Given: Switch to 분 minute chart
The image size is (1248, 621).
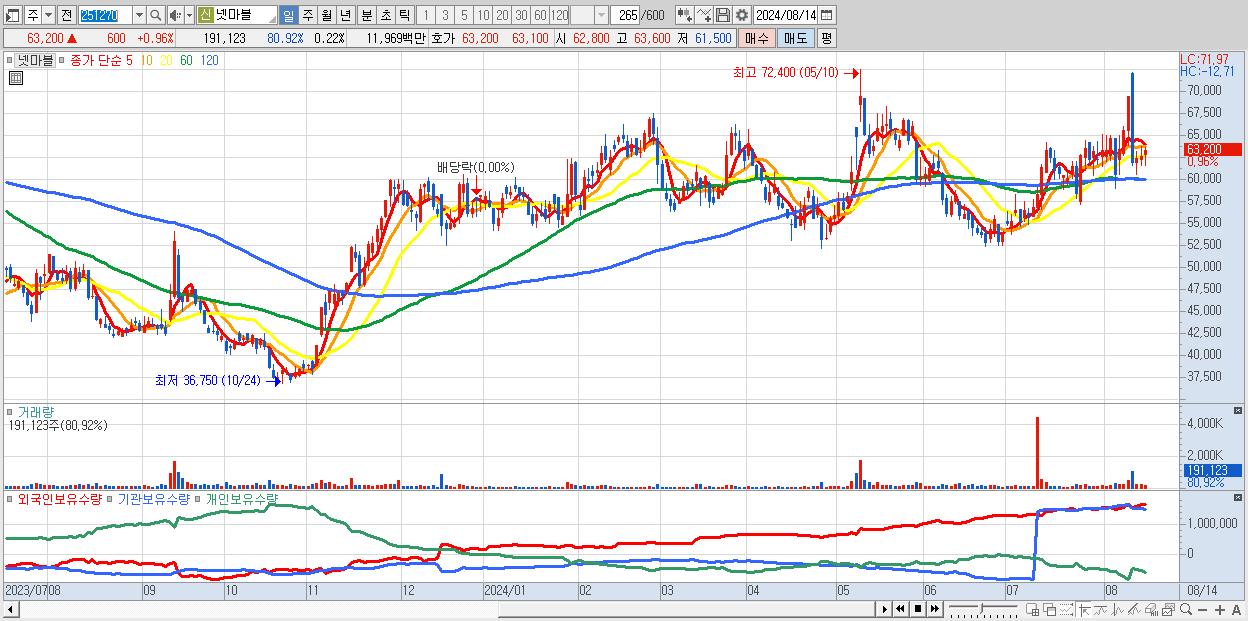Looking at the screenshot, I should pos(367,15).
